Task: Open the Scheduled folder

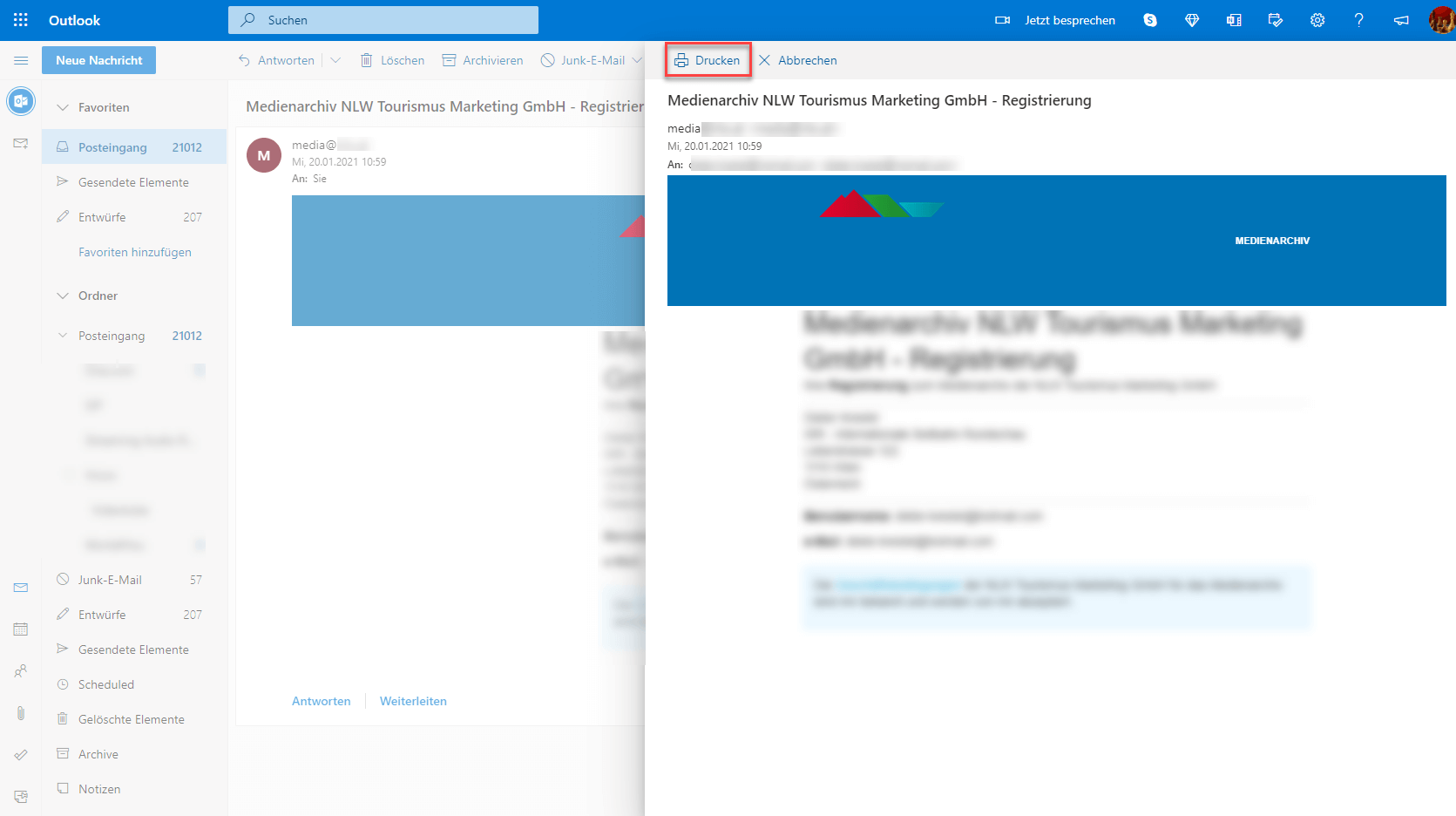Action: coord(134,684)
